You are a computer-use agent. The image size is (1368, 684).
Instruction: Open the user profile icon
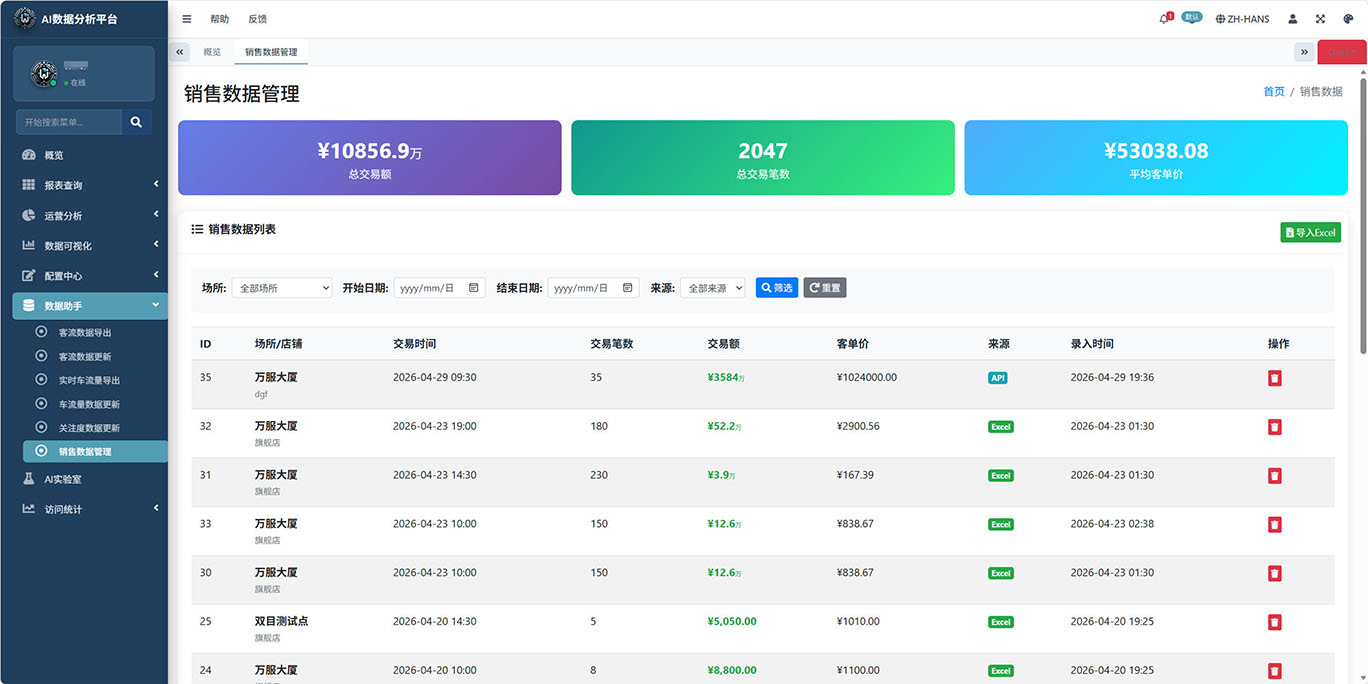[1293, 19]
